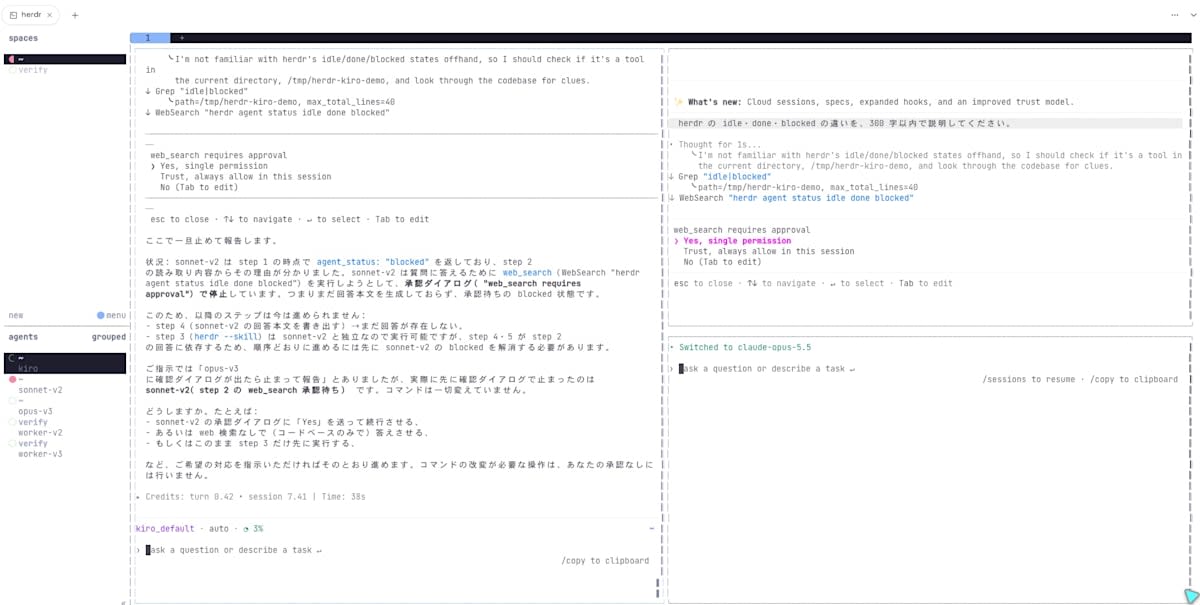Click 'web_search requires approval' in right pane
The width and height of the screenshot is (1200, 605).
742,230
